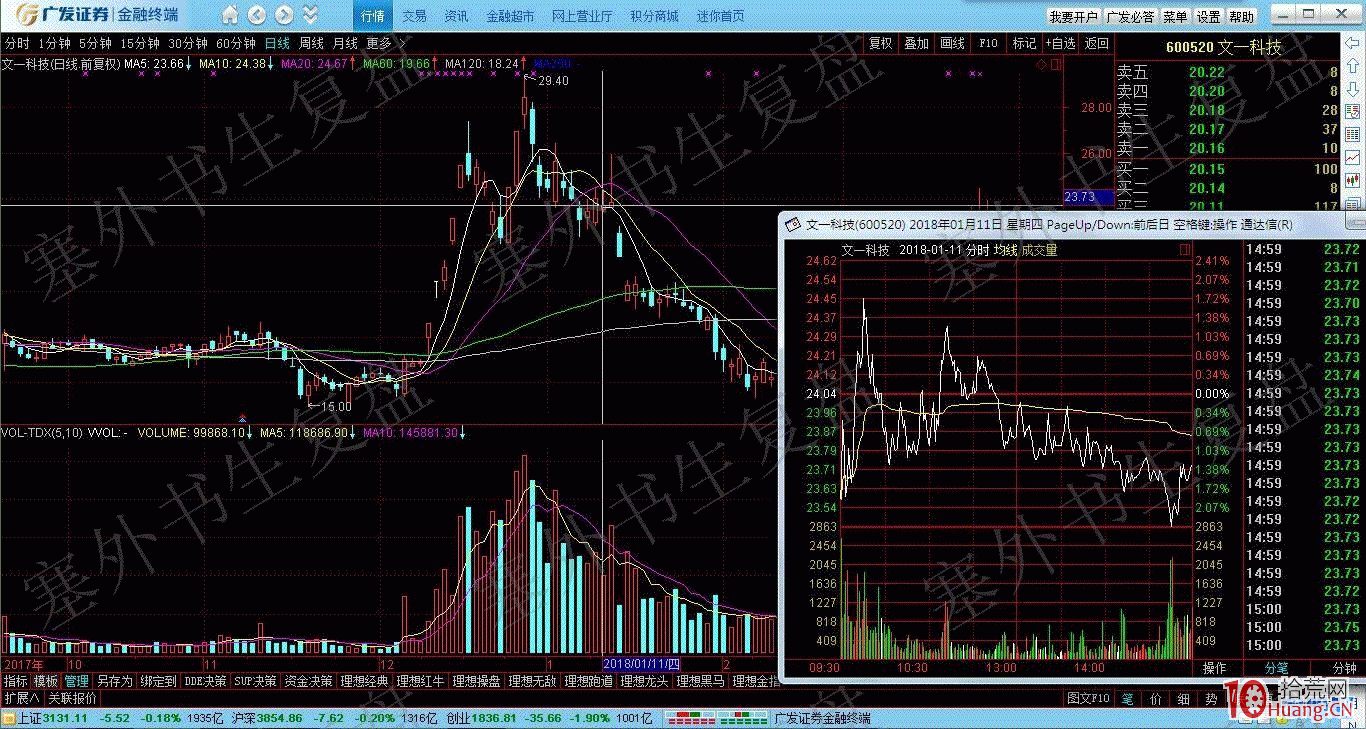Viewport: 1366px width, 729px height.
Task: Select the 15分钟 period
Action: click(140, 43)
